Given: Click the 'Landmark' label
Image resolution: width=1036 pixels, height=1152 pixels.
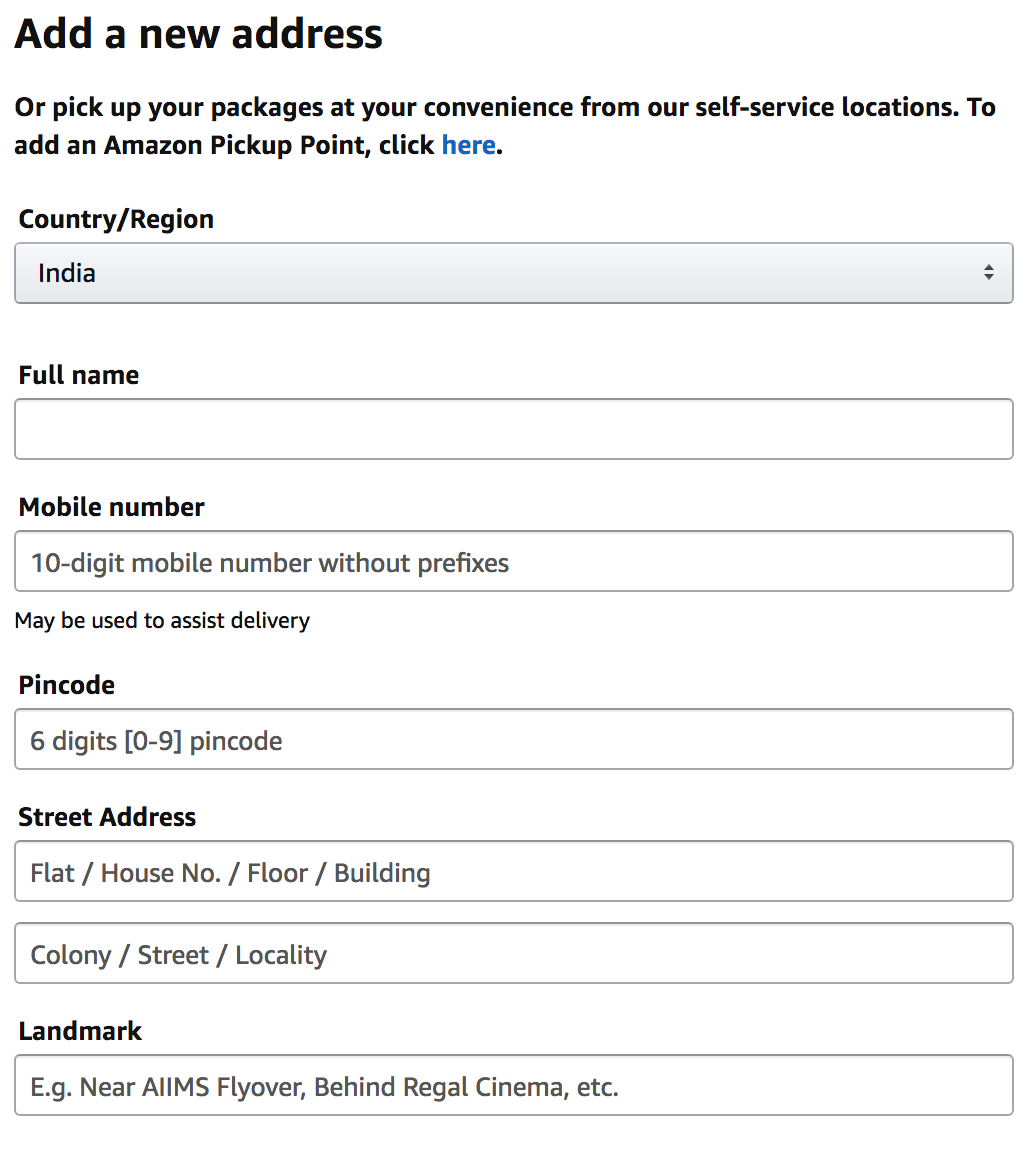Looking at the screenshot, I should pyautogui.click(x=80, y=1031).
